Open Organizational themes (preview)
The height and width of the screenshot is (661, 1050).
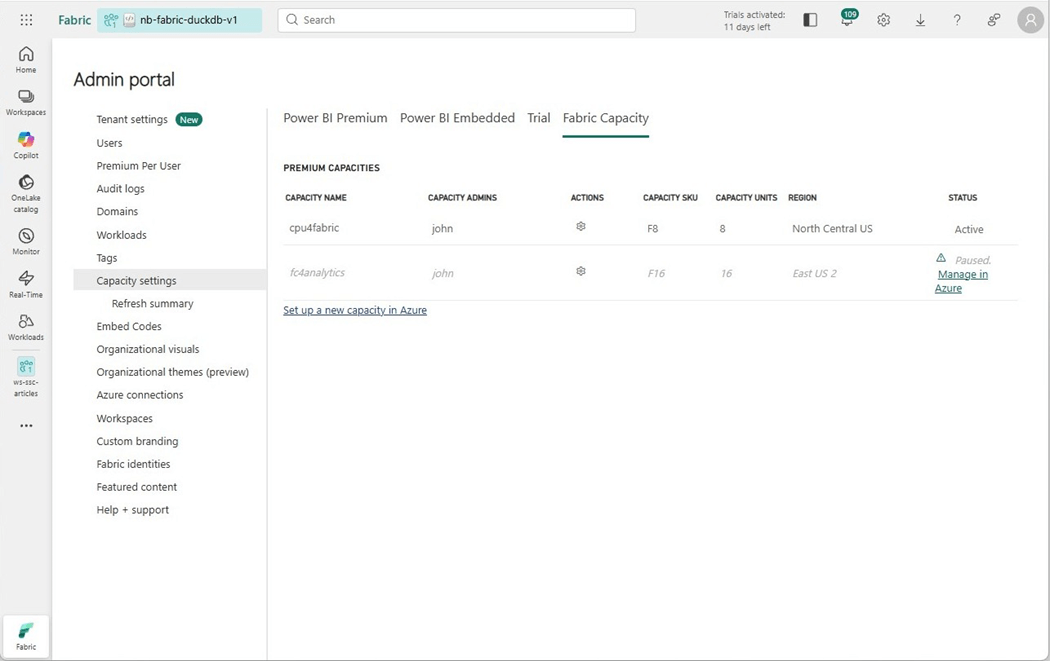tap(173, 372)
